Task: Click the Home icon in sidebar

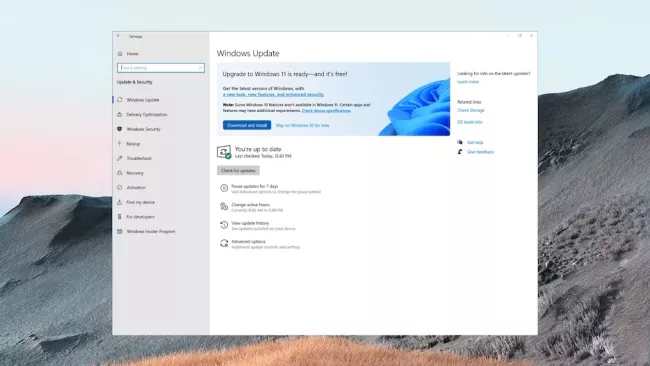Action: click(x=120, y=53)
